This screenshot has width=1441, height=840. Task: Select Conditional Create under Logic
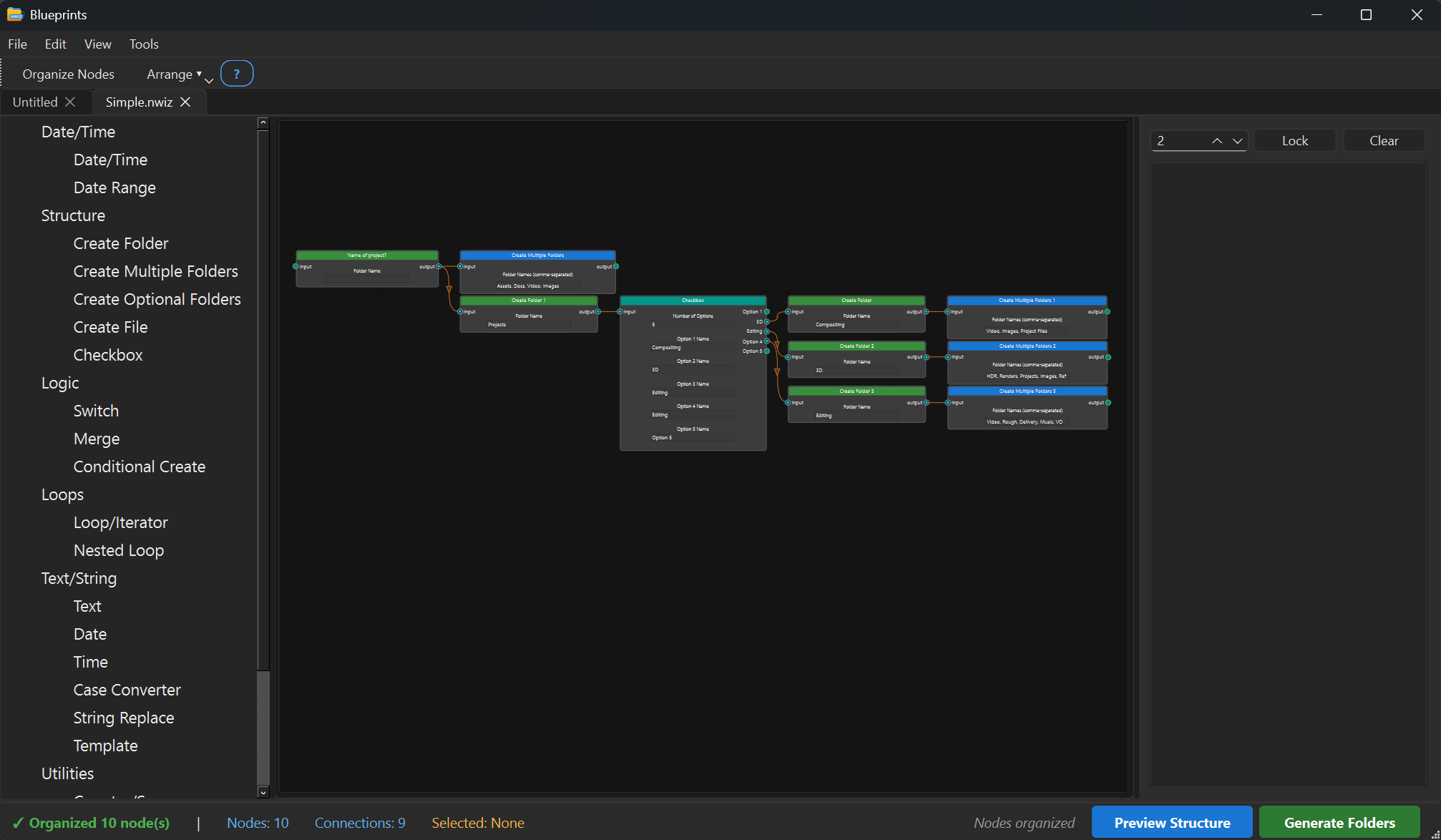[x=140, y=467]
